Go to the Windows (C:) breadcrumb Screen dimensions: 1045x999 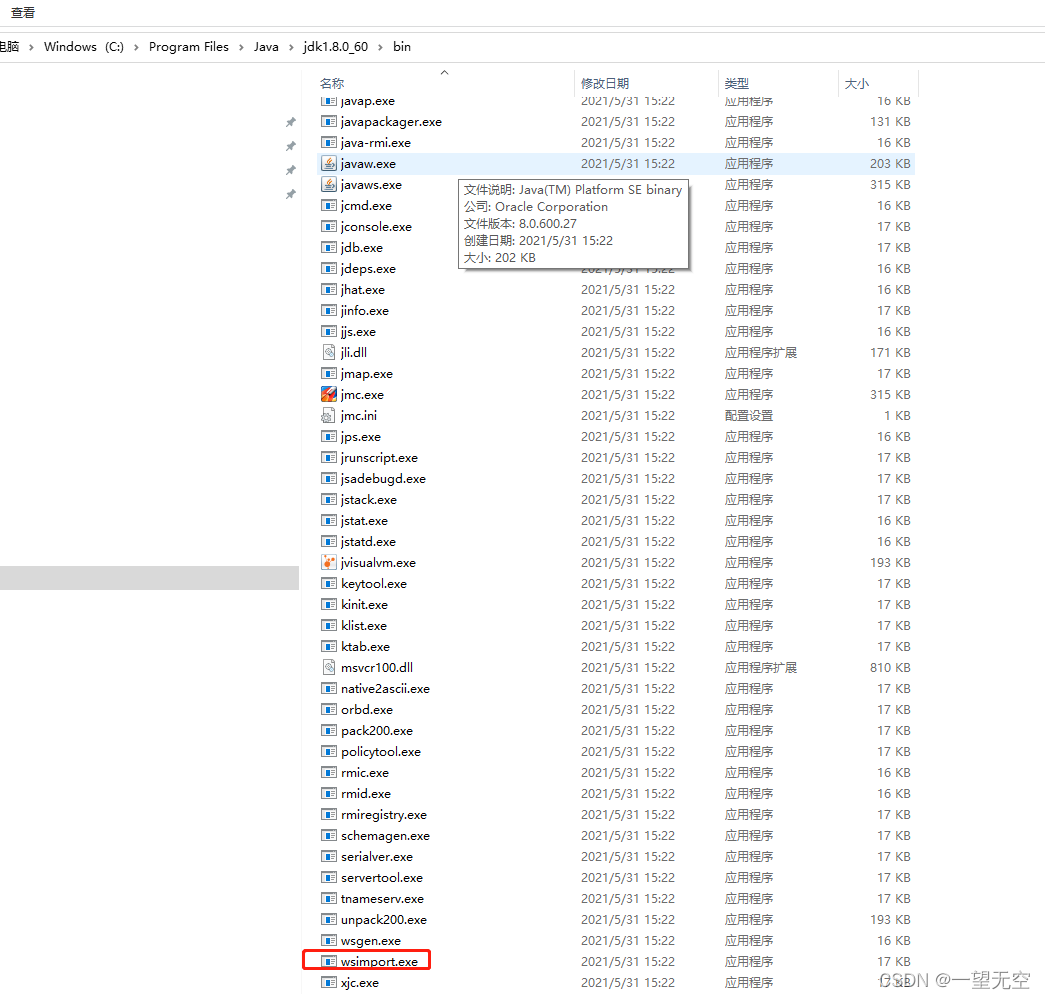tap(83, 47)
